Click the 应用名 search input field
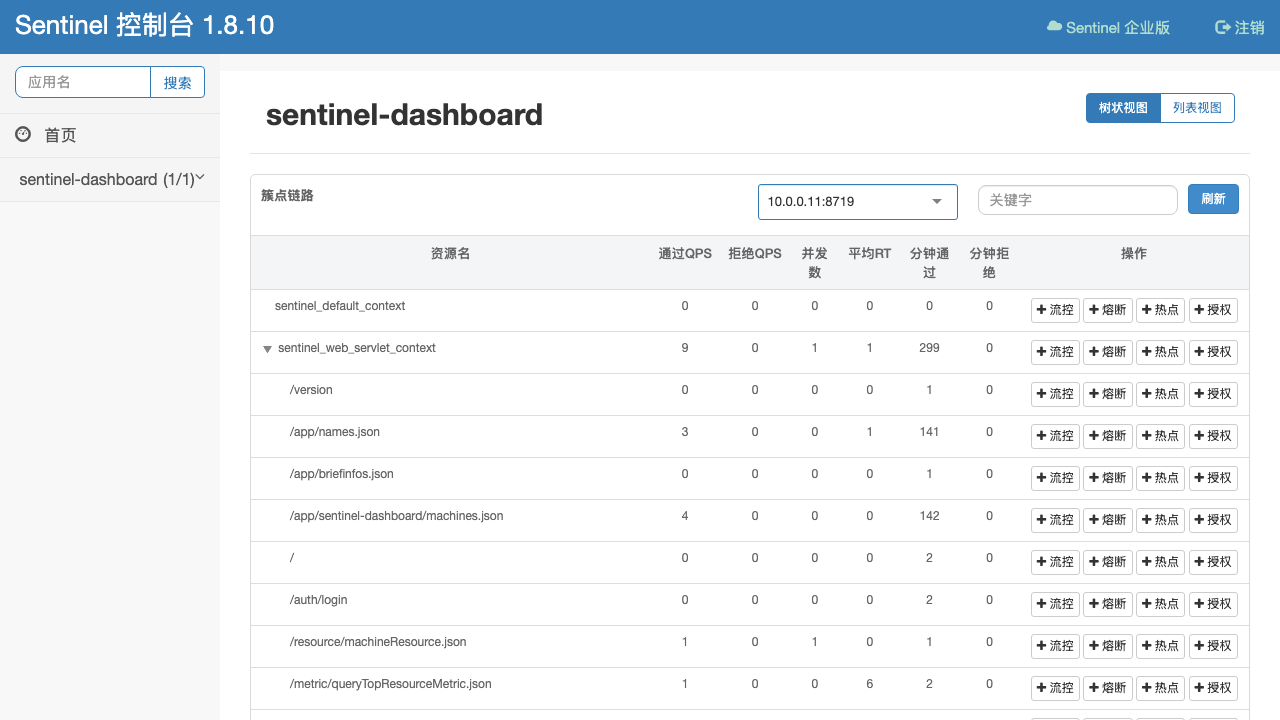This screenshot has width=1280, height=720. [x=83, y=82]
